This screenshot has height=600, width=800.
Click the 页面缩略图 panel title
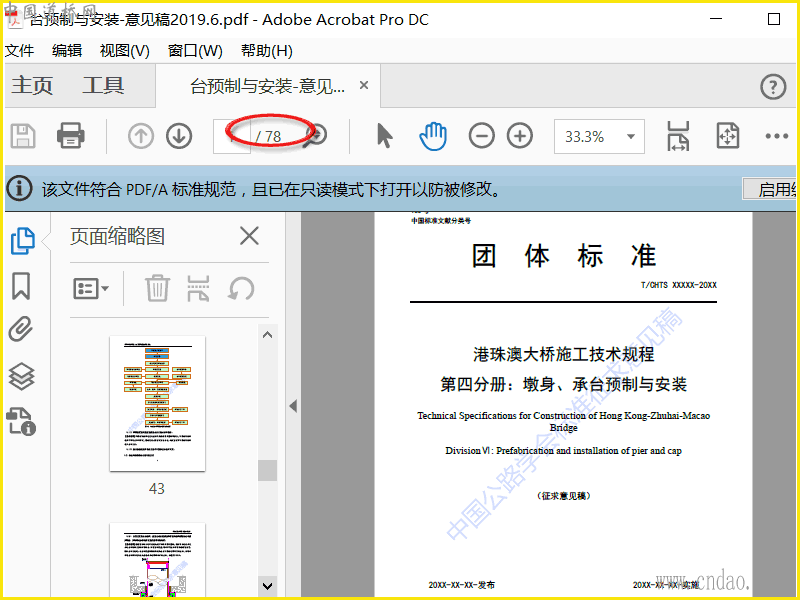click(x=117, y=236)
